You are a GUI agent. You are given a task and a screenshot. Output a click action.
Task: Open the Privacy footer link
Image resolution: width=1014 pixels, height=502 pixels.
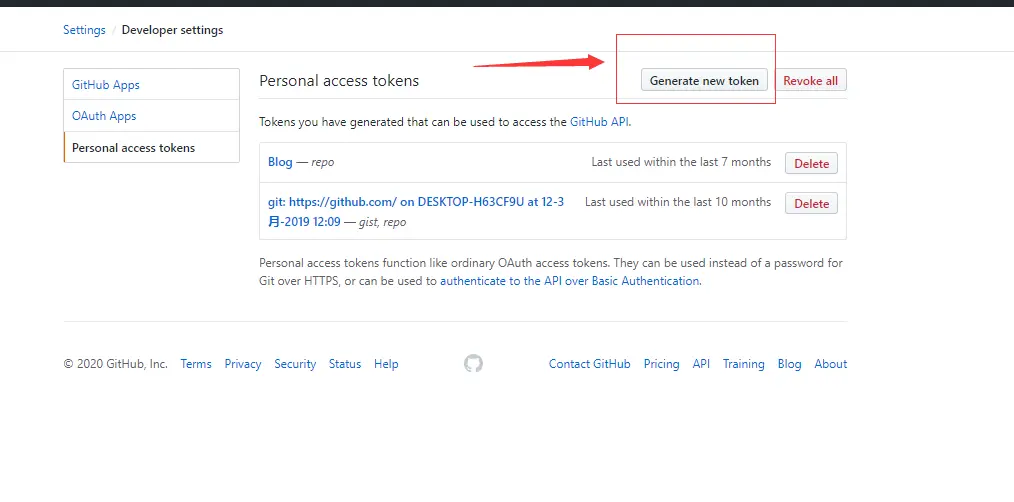[243, 364]
